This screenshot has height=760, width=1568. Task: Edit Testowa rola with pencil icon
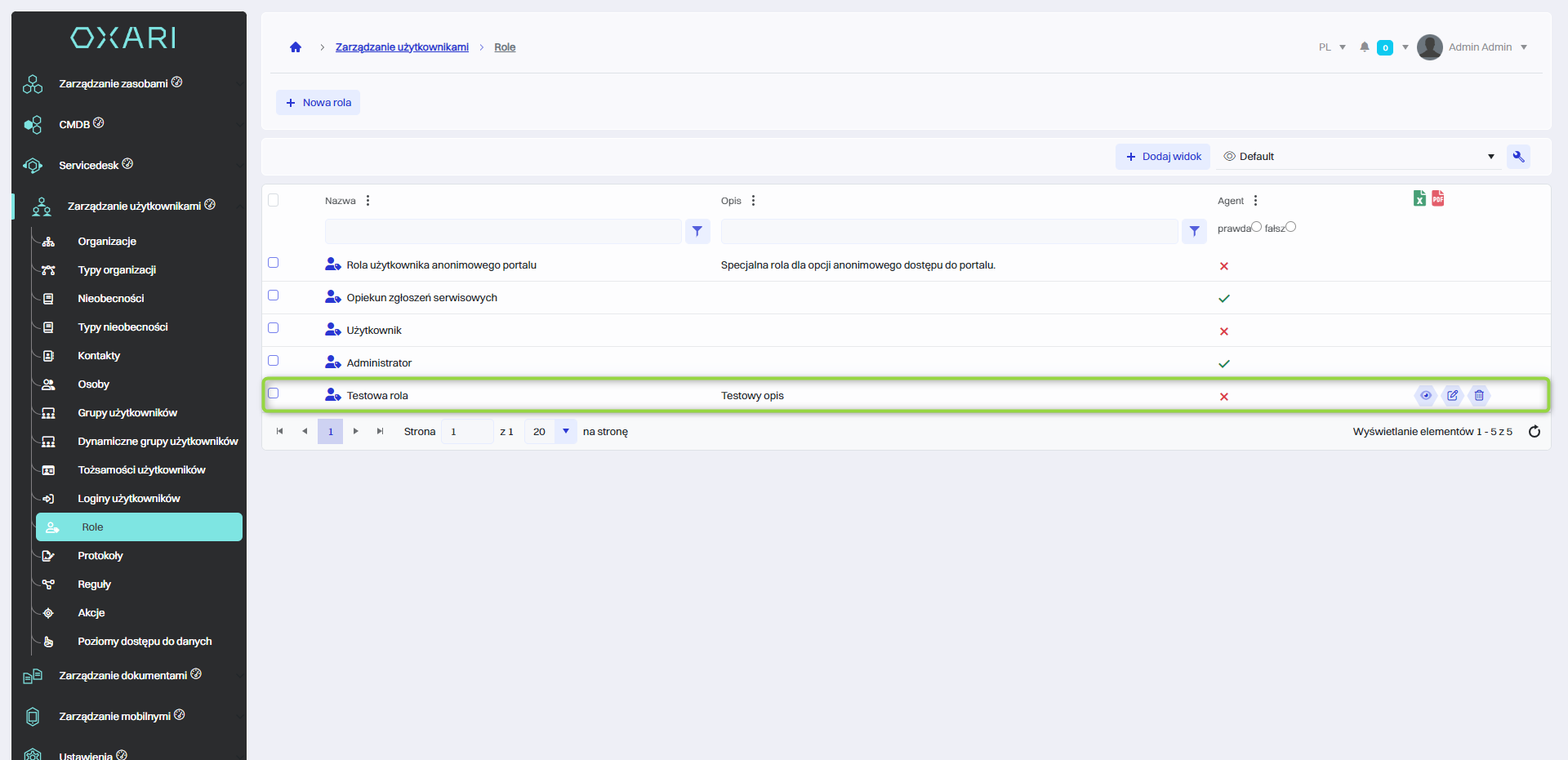tap(1452, 396)
